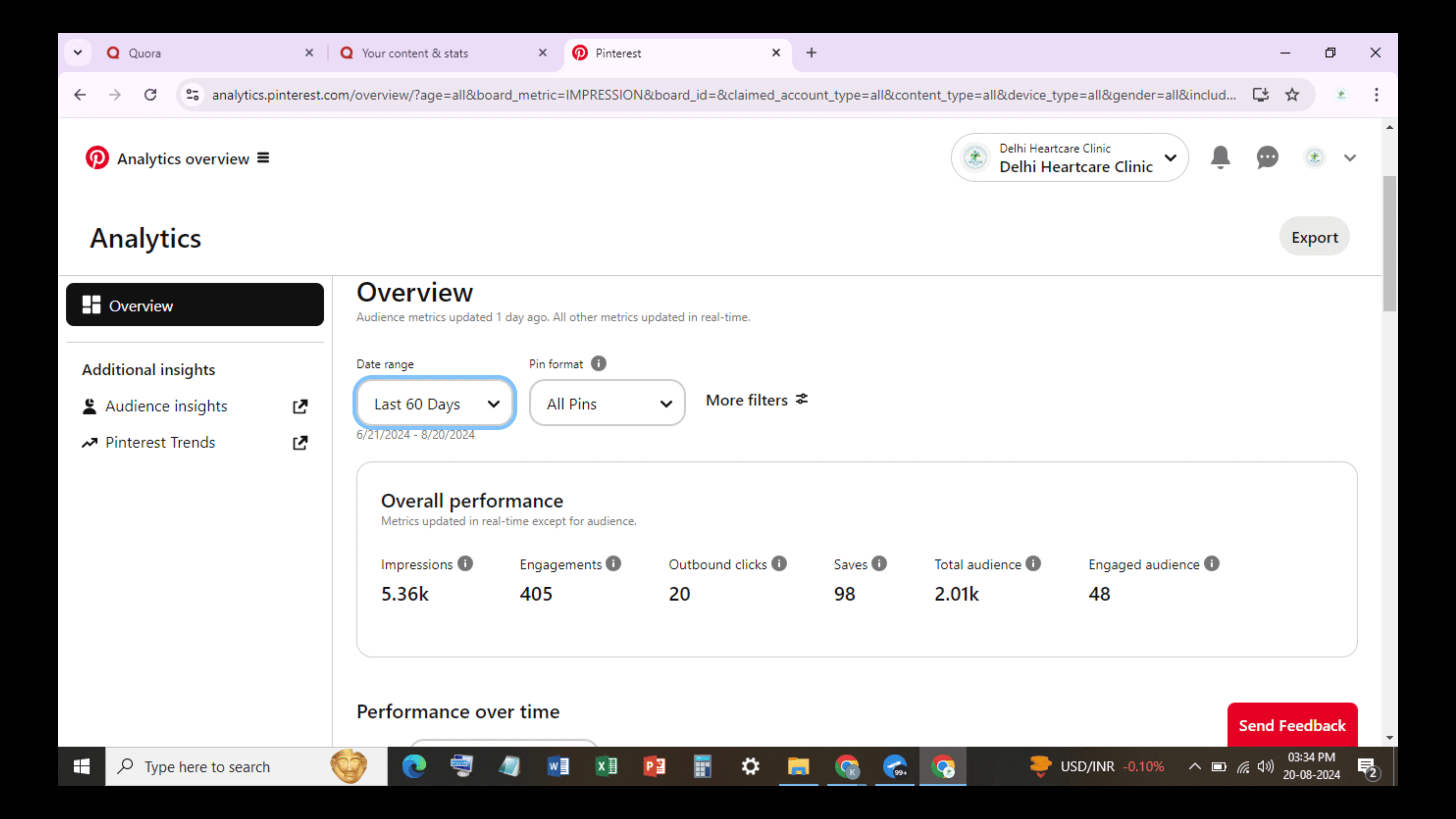Open the Last 60 Days date range dropdown
The width and height of the screenshot is (1456, 819).
(434, 403)
